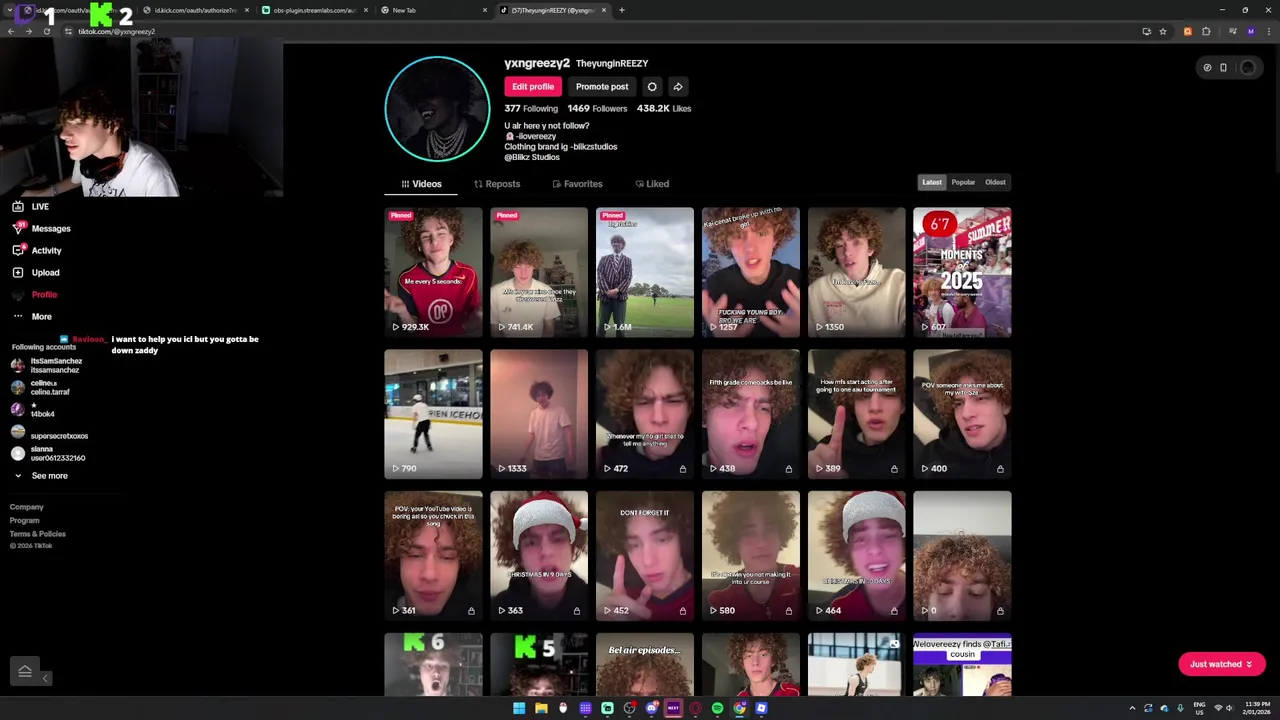
Task: Open celine.tarraf following account
Action: (40, 388)
